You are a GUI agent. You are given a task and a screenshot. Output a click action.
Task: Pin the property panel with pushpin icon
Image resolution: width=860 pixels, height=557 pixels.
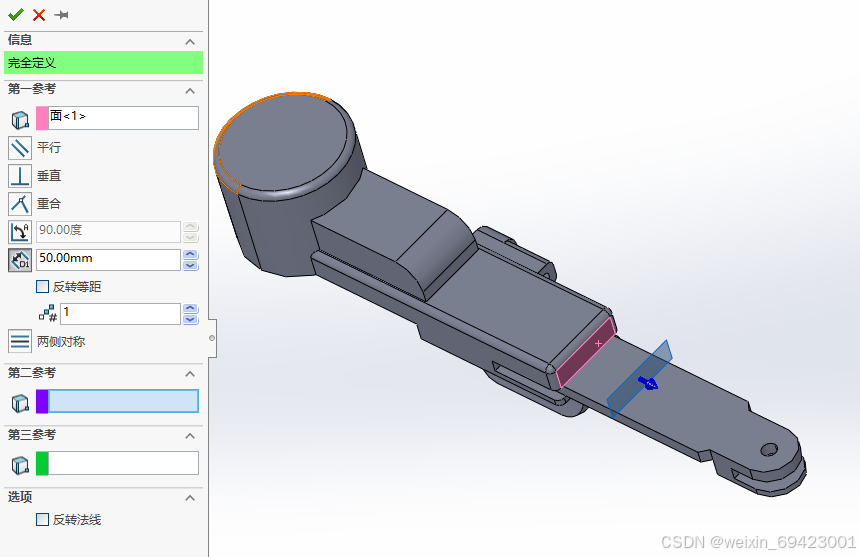point(61,15)
